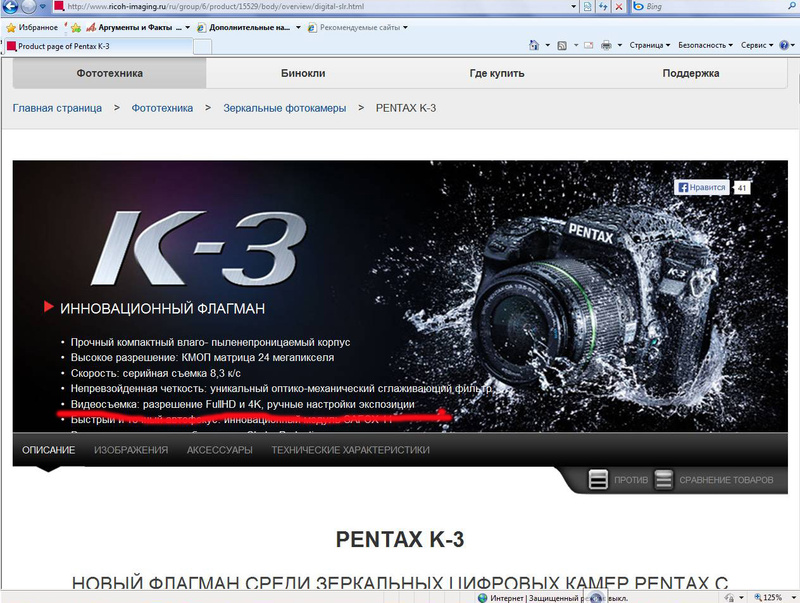
Task: Switch to the ОПИСАНИЕ product tab
Action: point(48,450)
